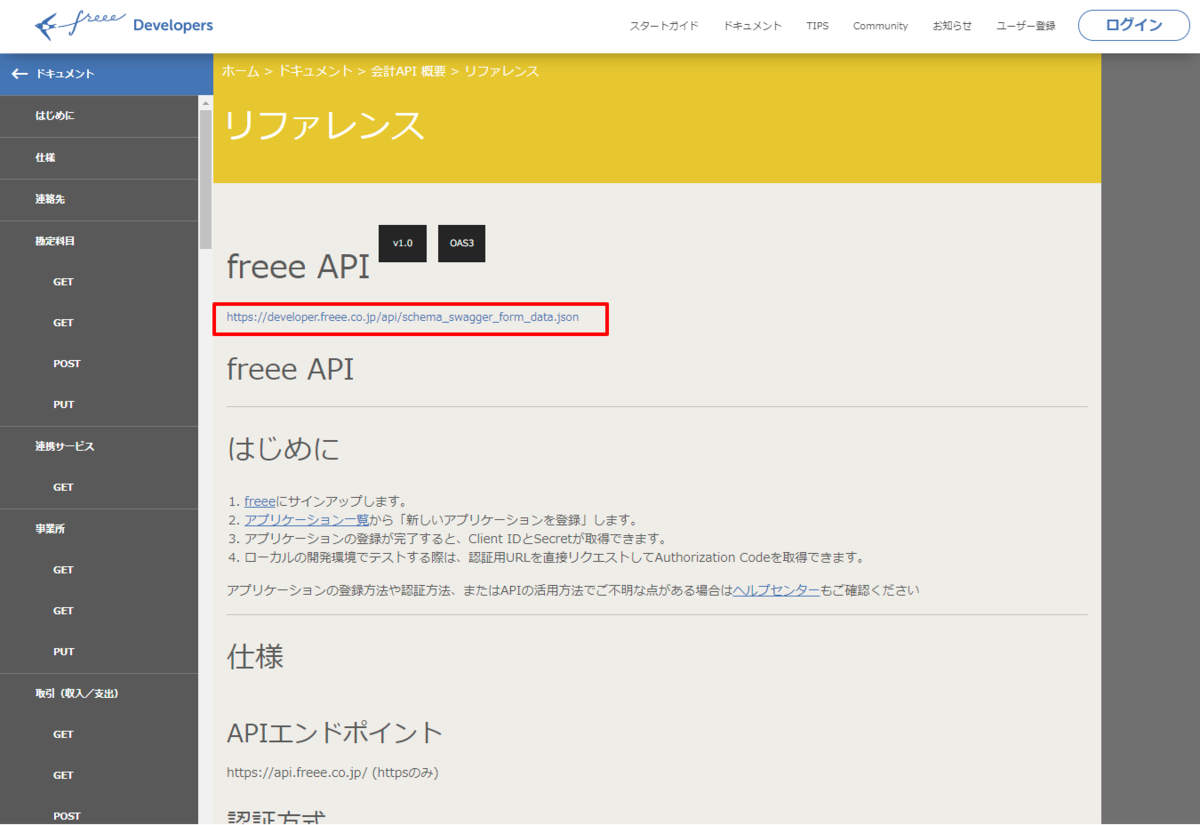The width and height of the screenshot is (1200, 825).
Task: Open ユーザー登録 in the top navigation
Action: coord(1026,26)
